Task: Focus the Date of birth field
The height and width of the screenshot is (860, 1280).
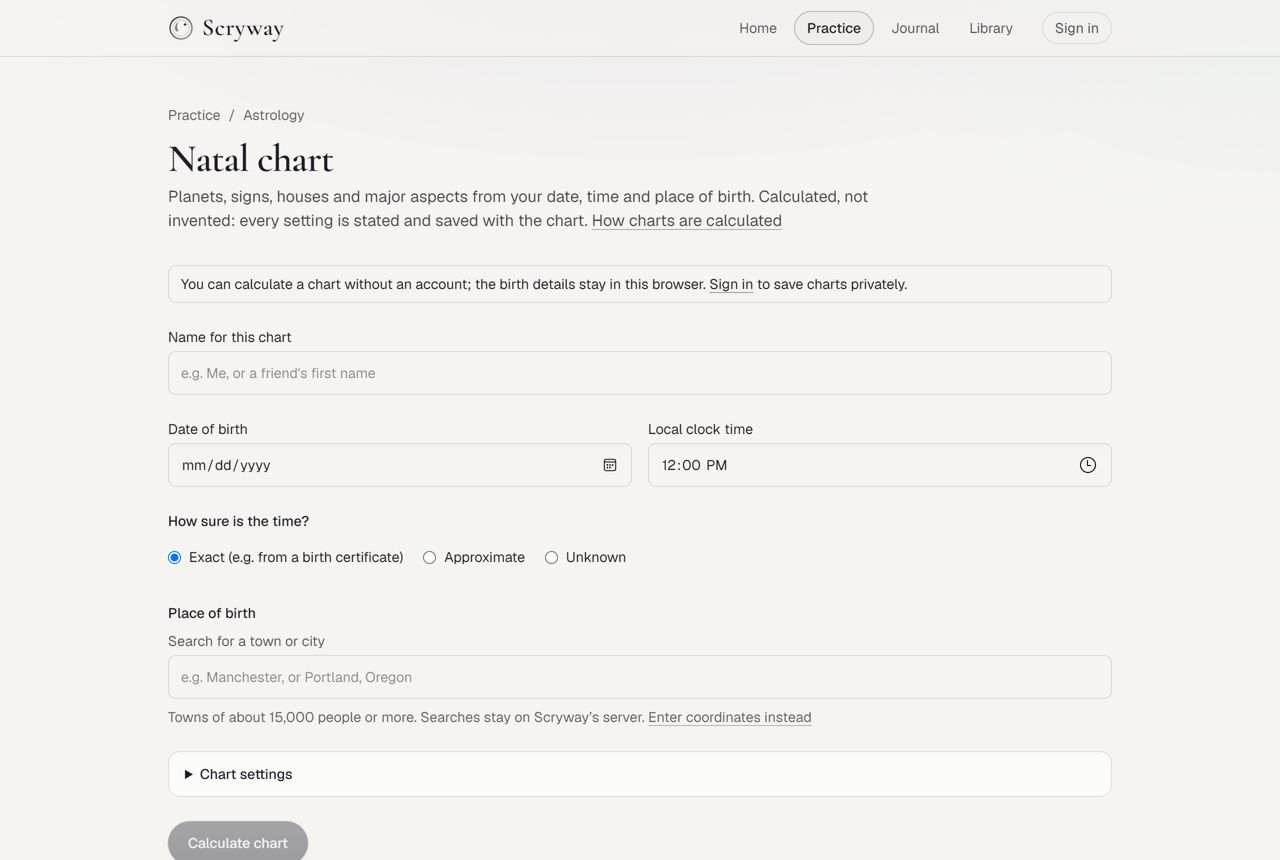Action: [400, 465]
